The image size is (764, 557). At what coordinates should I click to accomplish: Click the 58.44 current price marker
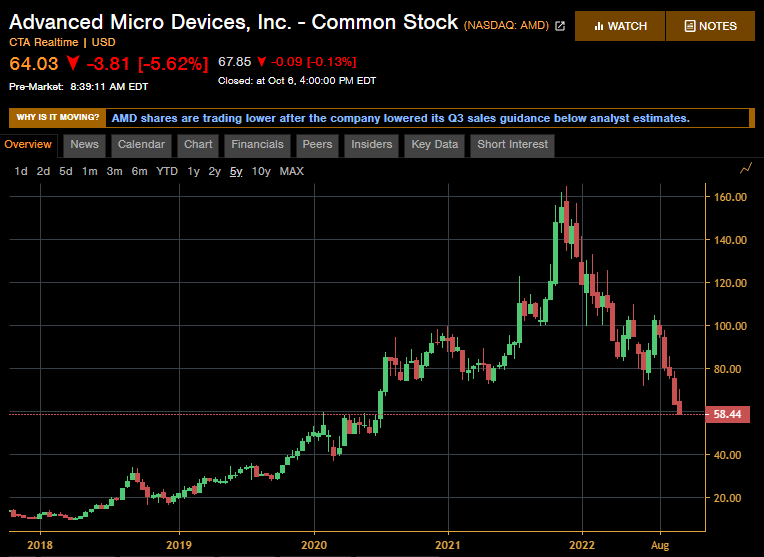[727, 414]
